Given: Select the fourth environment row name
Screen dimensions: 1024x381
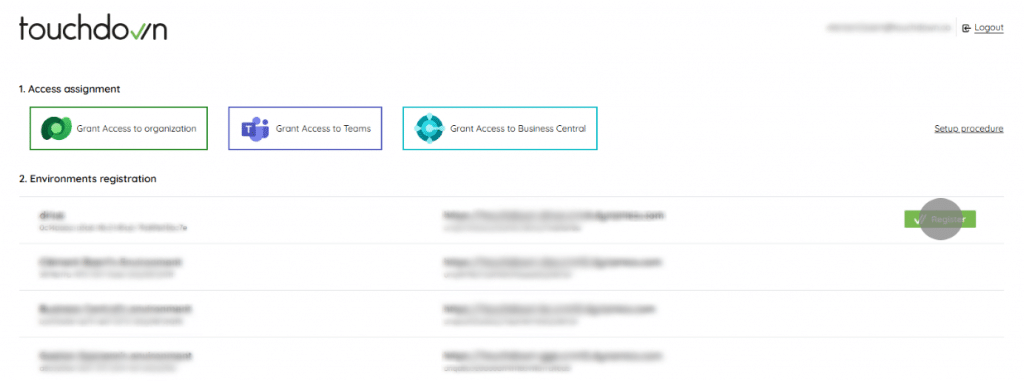Looking at the screenshot, I should [115, 356].
